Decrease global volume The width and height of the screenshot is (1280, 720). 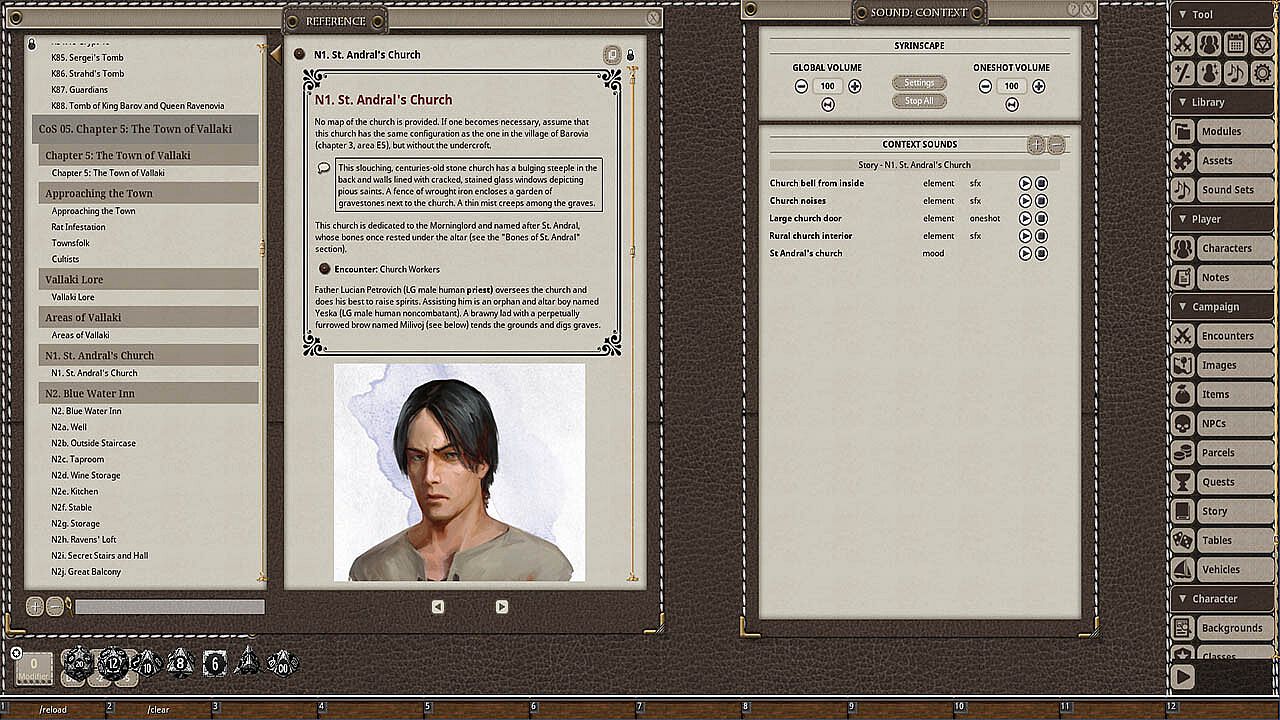[x=801, y=86]
